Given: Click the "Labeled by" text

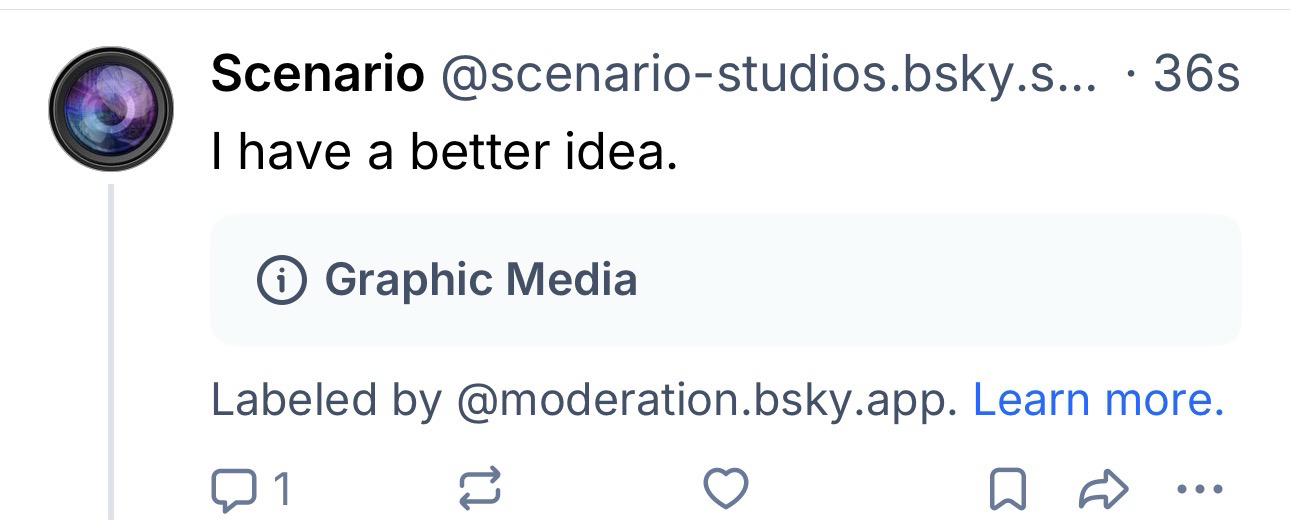Looking at the screenshot, I should 326,401.
